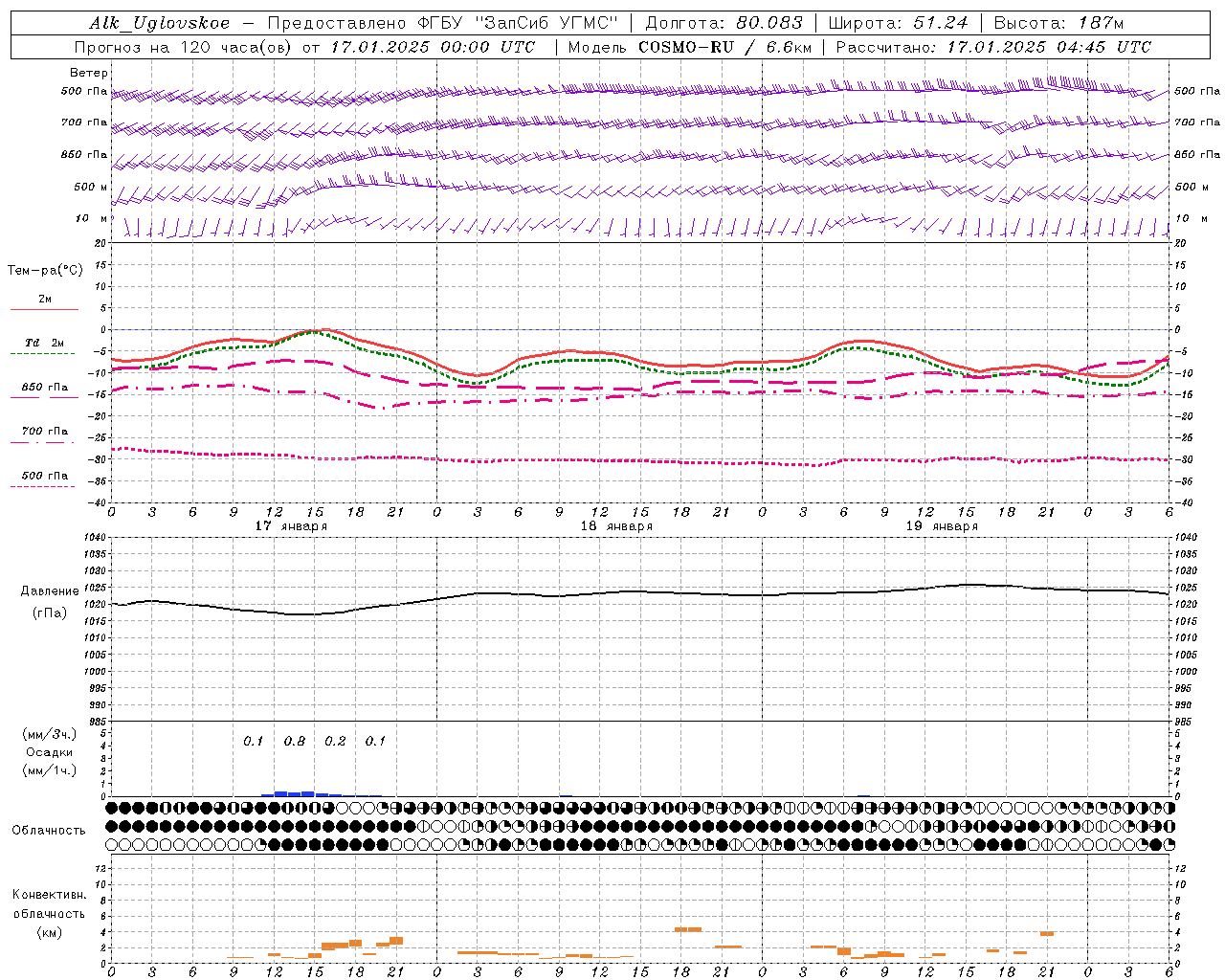Click the dotted blue 0°C reference line
The width and height of the screenshot is (1225, 980).
coord(640,329)
